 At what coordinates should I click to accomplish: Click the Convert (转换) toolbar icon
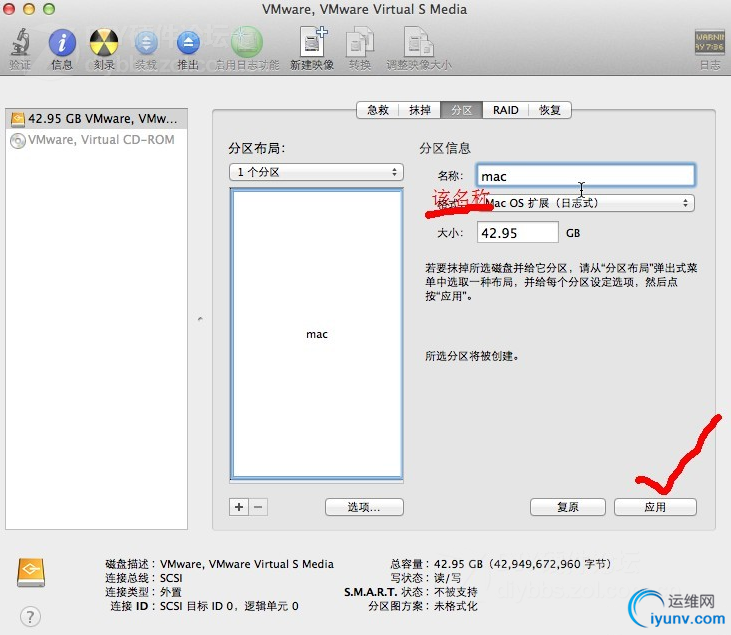click(359, 43)
